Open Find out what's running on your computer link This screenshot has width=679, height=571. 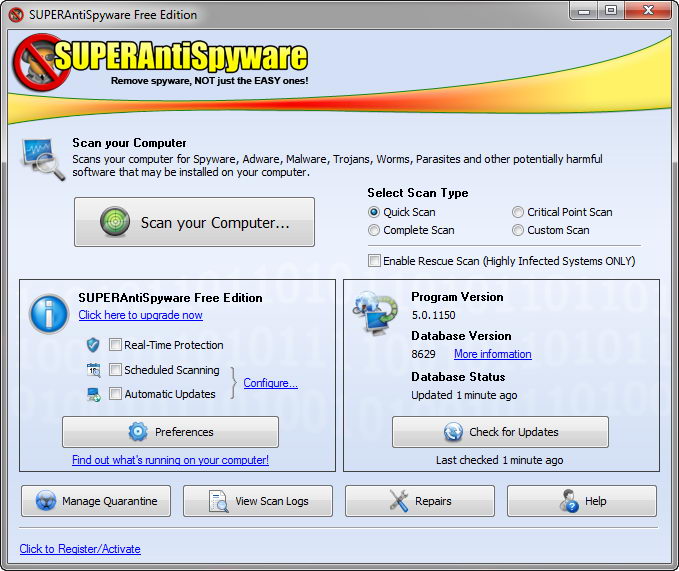pos(171,460)
